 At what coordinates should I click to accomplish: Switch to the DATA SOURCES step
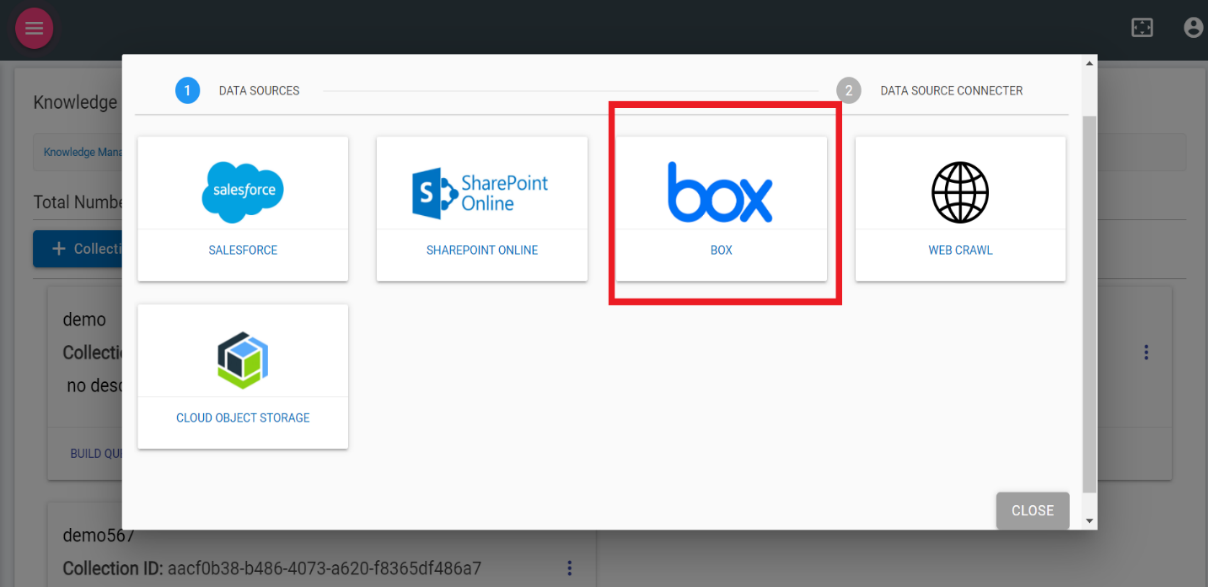click(x=260, y=90)
